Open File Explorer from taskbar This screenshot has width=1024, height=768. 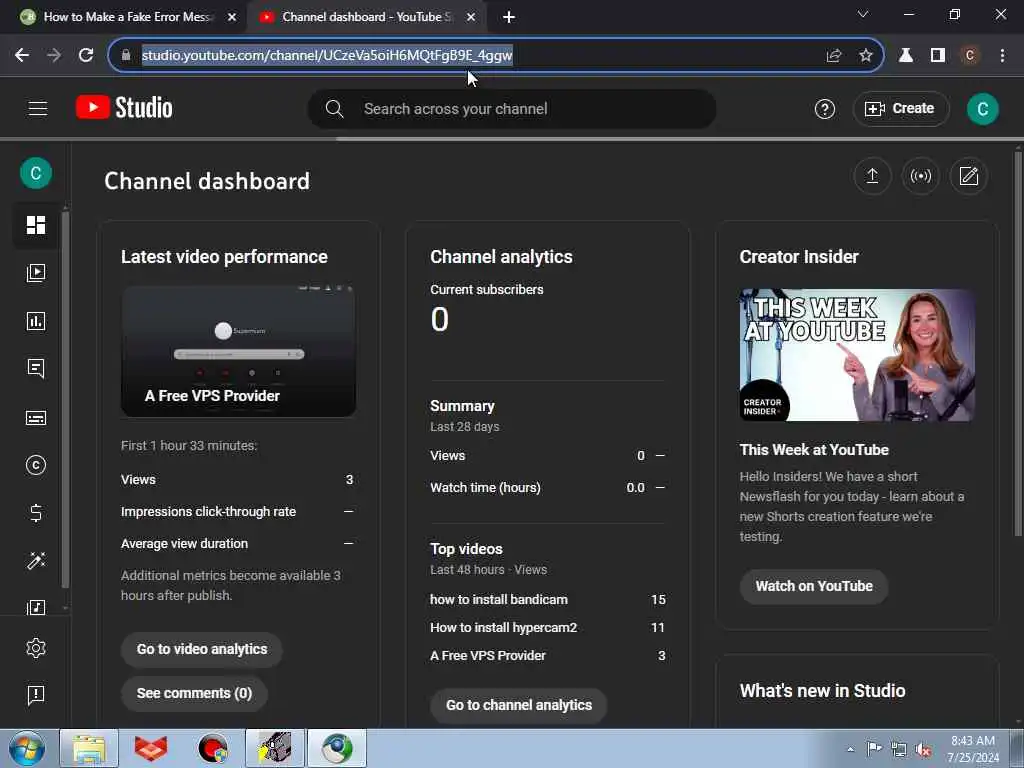[x=89, y=748]
